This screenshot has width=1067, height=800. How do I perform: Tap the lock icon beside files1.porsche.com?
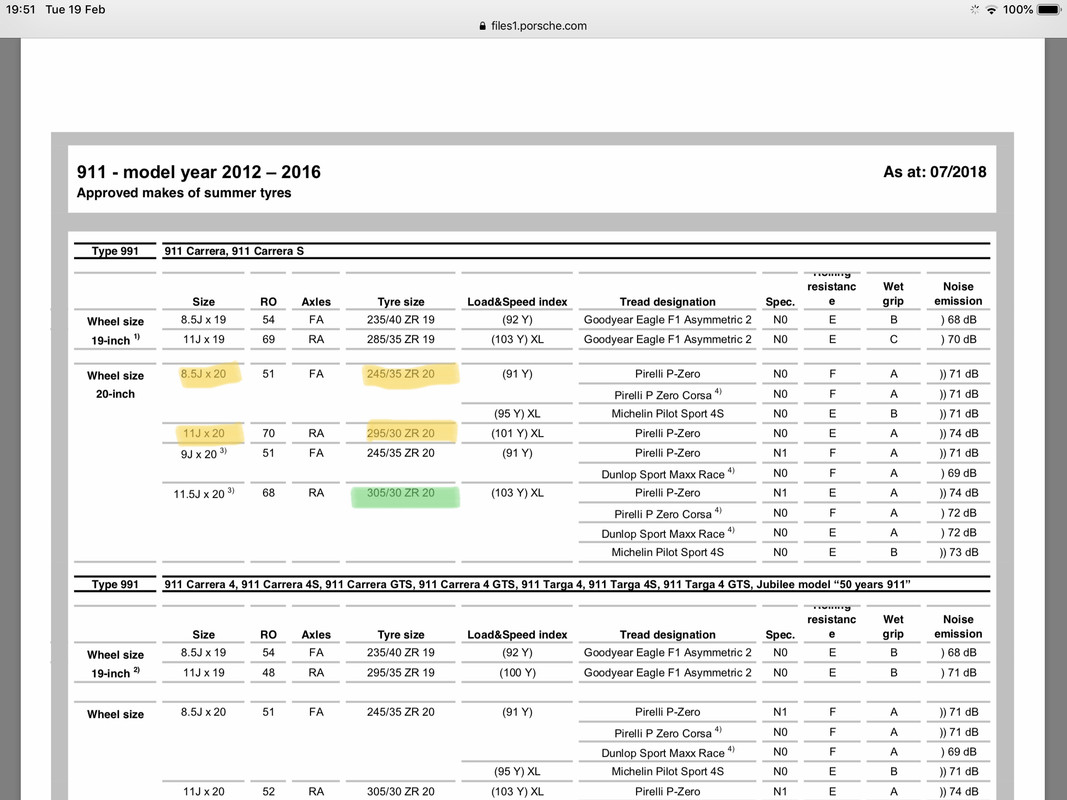click(482, 26)
